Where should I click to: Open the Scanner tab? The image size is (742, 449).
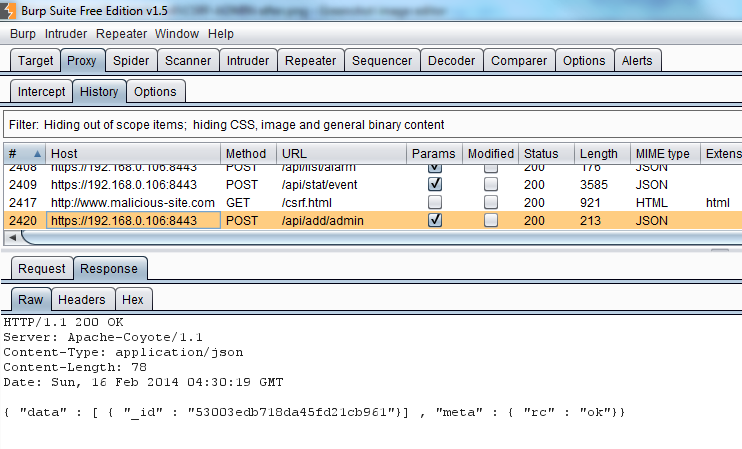coord(188,61)
